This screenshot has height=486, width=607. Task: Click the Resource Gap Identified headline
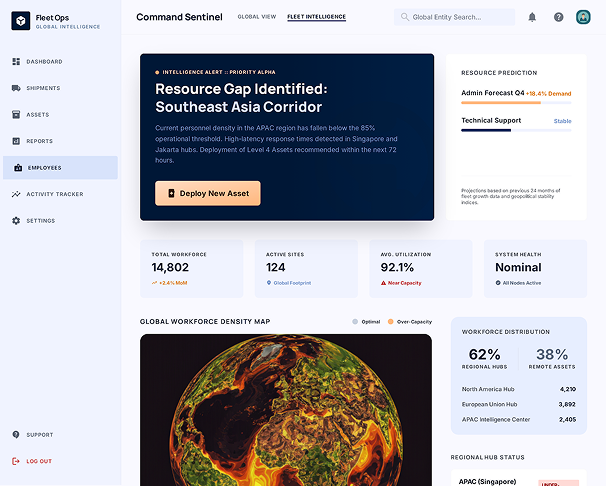[x=241, y=98]
